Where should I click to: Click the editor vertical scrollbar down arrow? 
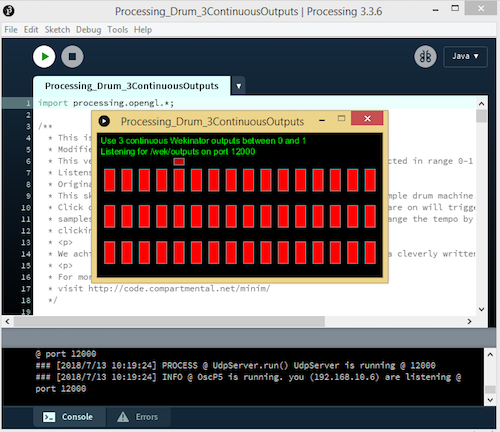point(481,309)
